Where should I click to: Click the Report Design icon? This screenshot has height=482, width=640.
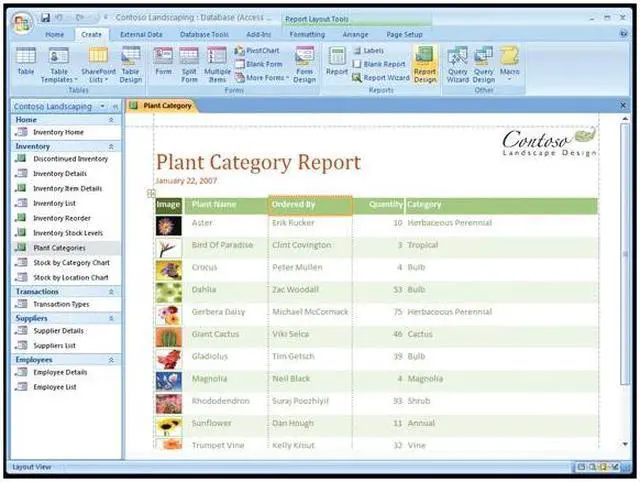point(425,63)
